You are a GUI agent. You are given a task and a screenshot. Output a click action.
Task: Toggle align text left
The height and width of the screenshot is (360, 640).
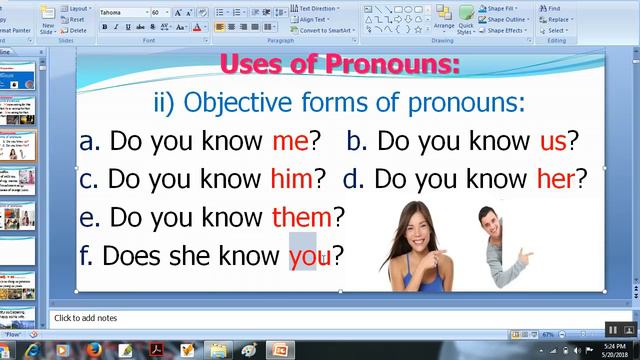220,27
